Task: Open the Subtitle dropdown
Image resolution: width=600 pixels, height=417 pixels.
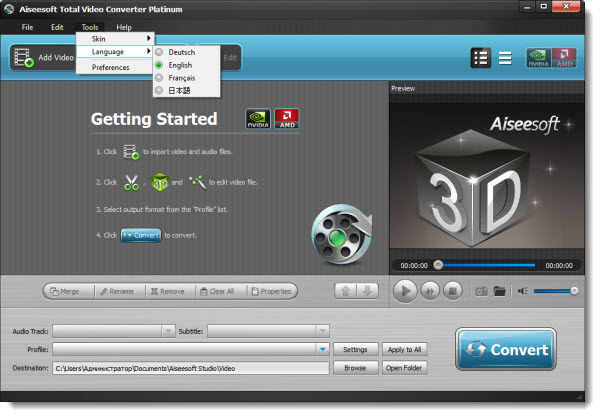Action: [322, 330]
